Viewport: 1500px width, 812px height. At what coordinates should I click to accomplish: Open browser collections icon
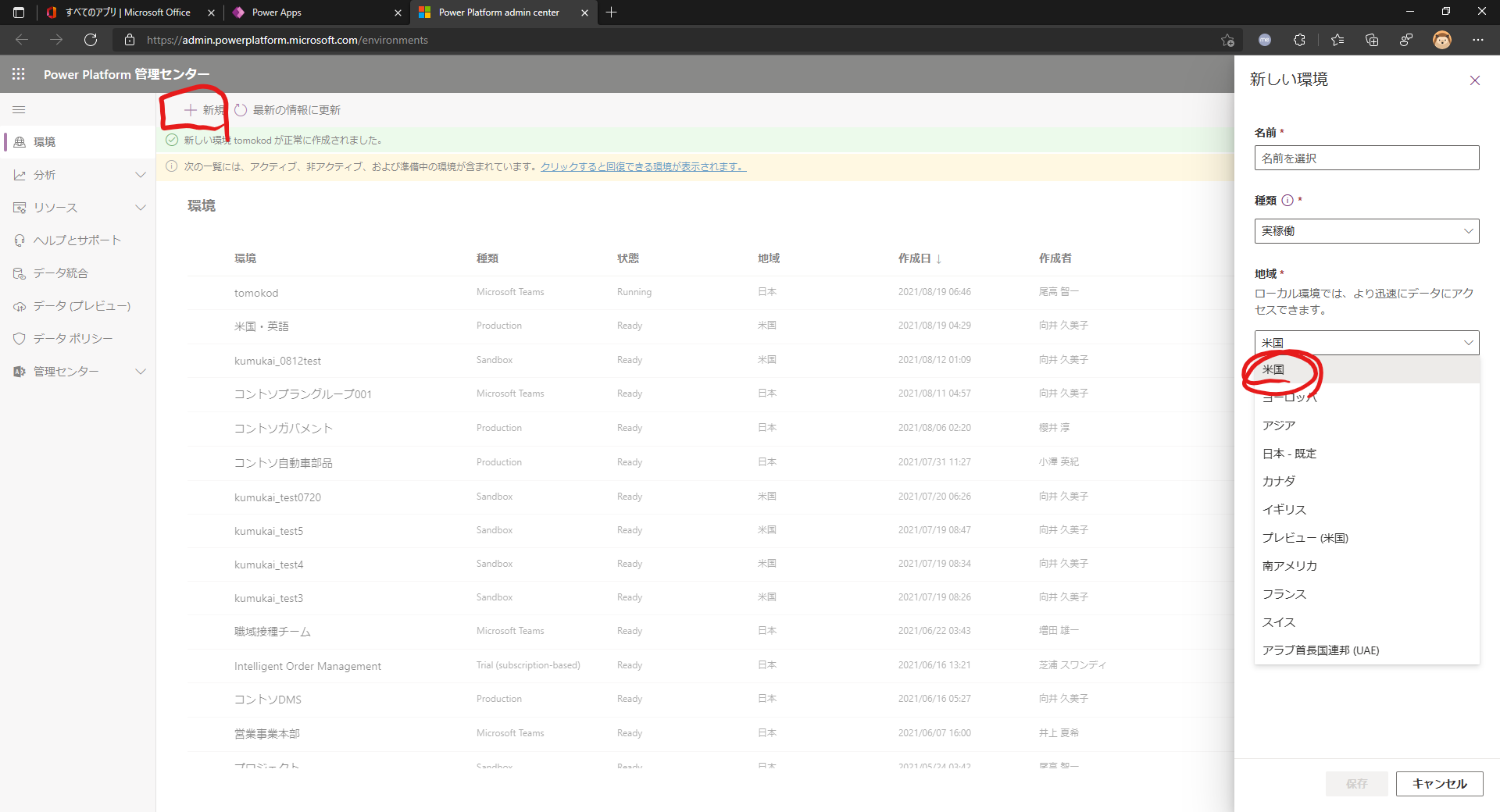[1372, 40]
